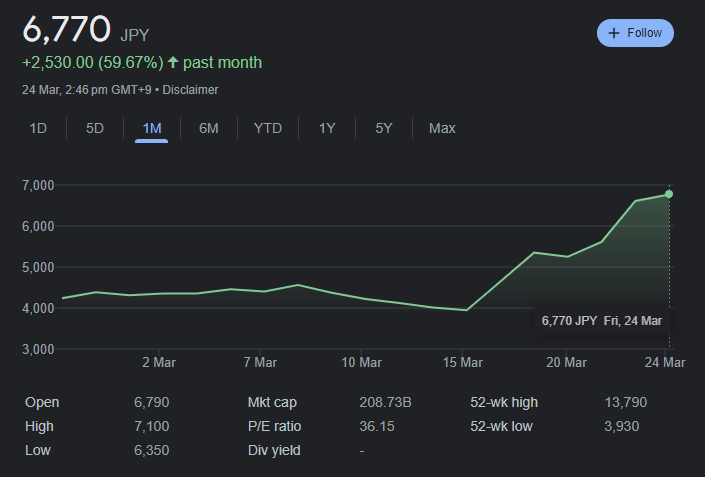Image resolution: width=705 pixels, height=477 pixels.
Task: Select the 1M time range tab
Action: click(152, 129)
